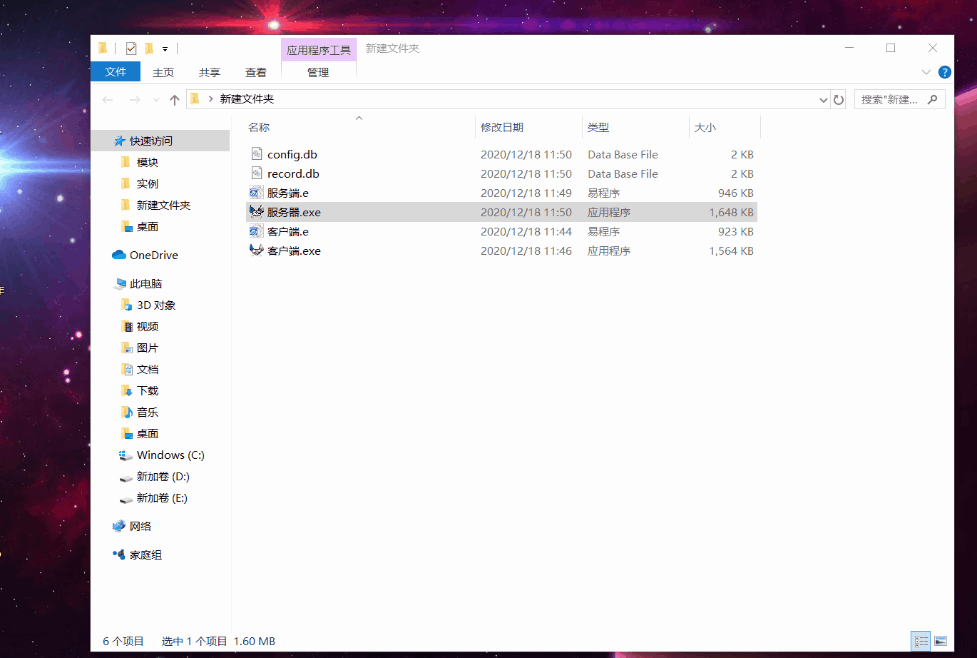Sort by the 类型 column header

coord(598,127)
